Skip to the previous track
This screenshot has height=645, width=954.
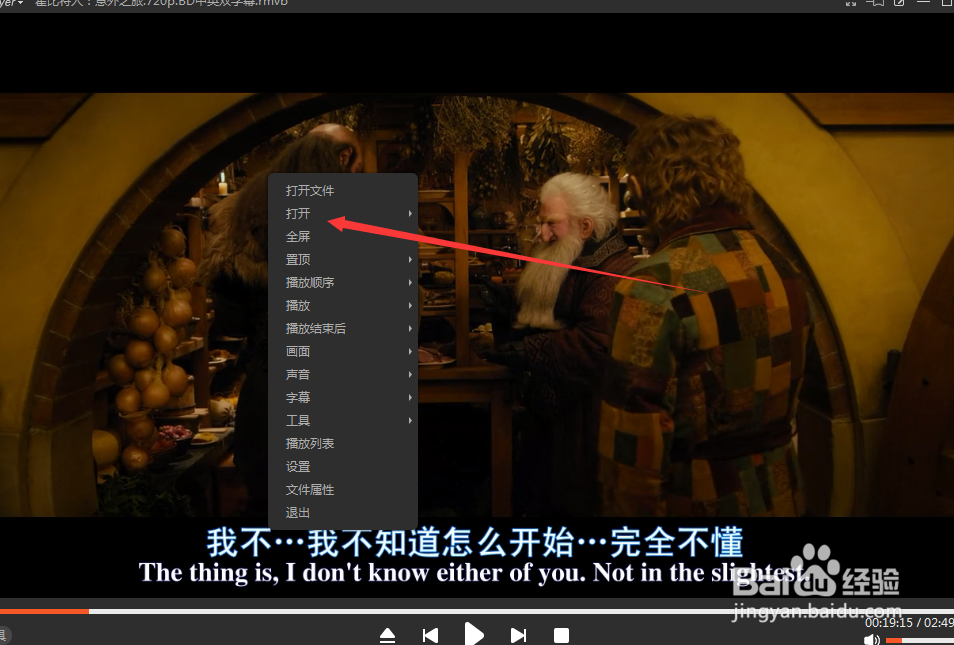[x=430, y=636]
